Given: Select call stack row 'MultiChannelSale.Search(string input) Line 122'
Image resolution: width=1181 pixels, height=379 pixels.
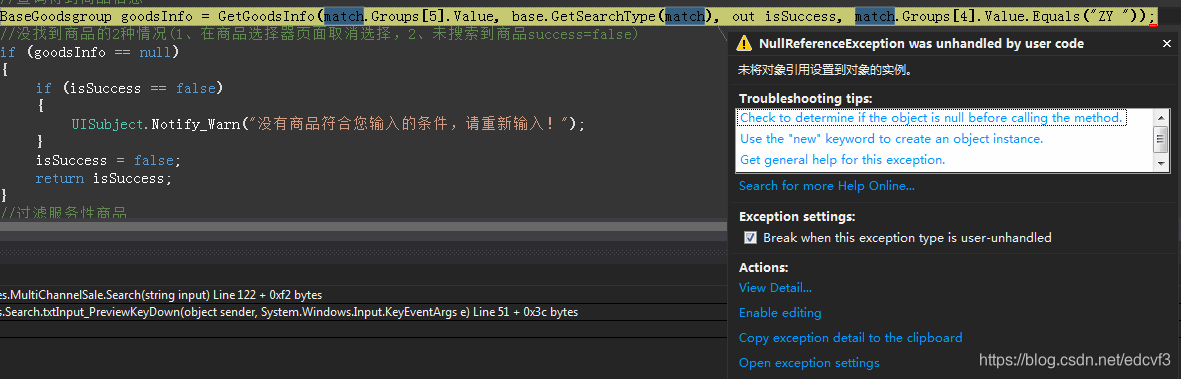Looking at the screenshot, I should 161,295.
